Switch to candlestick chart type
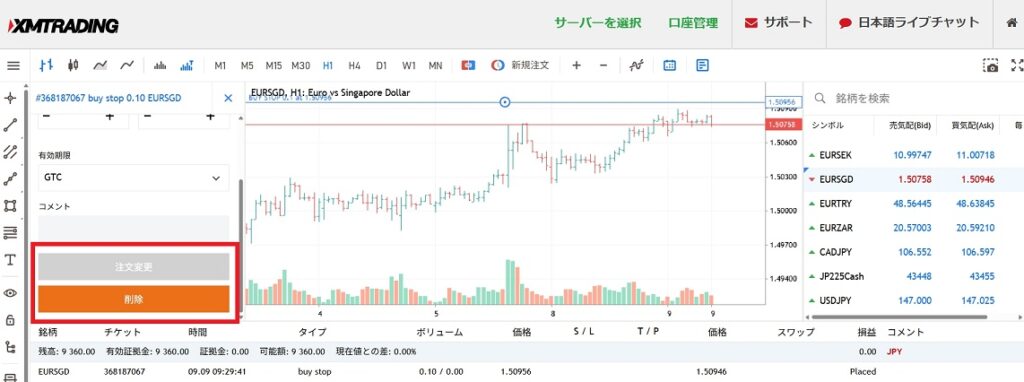1024x382 pixels. click(x=73, y=65)
